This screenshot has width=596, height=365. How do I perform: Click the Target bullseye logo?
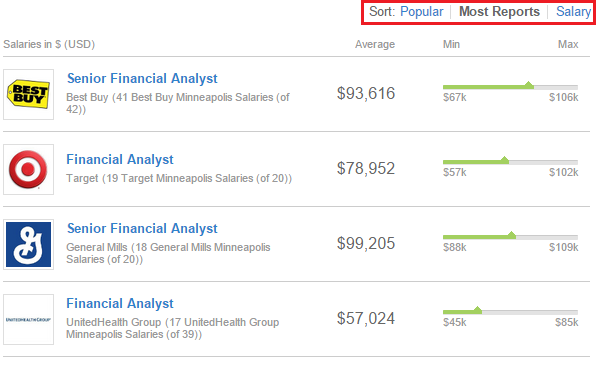[29, 169]
